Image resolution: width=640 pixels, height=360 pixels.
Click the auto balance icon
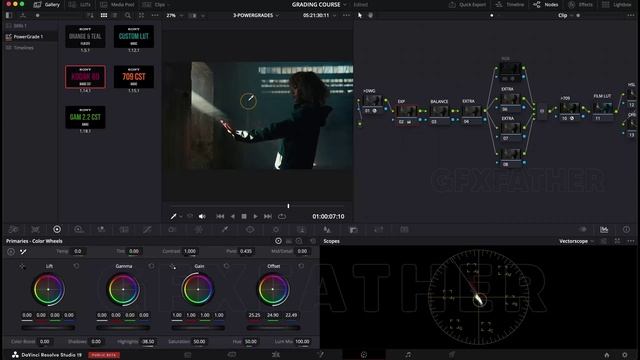(11, 252)
